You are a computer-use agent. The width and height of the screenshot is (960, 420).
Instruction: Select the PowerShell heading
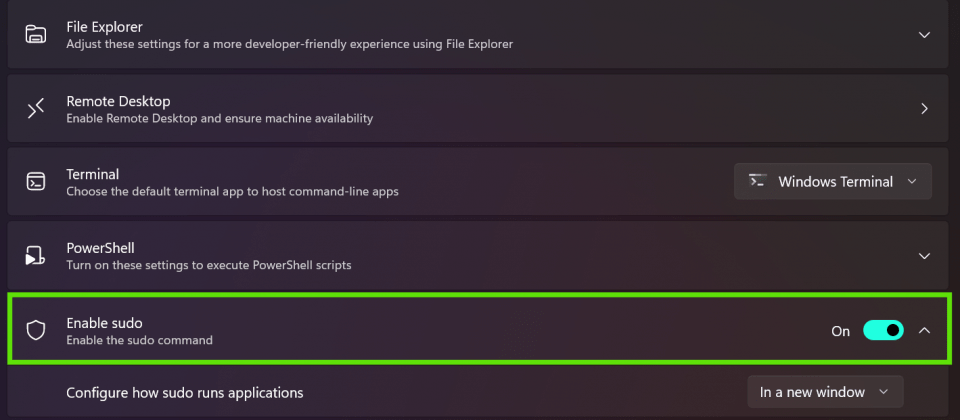coord(100,248)
